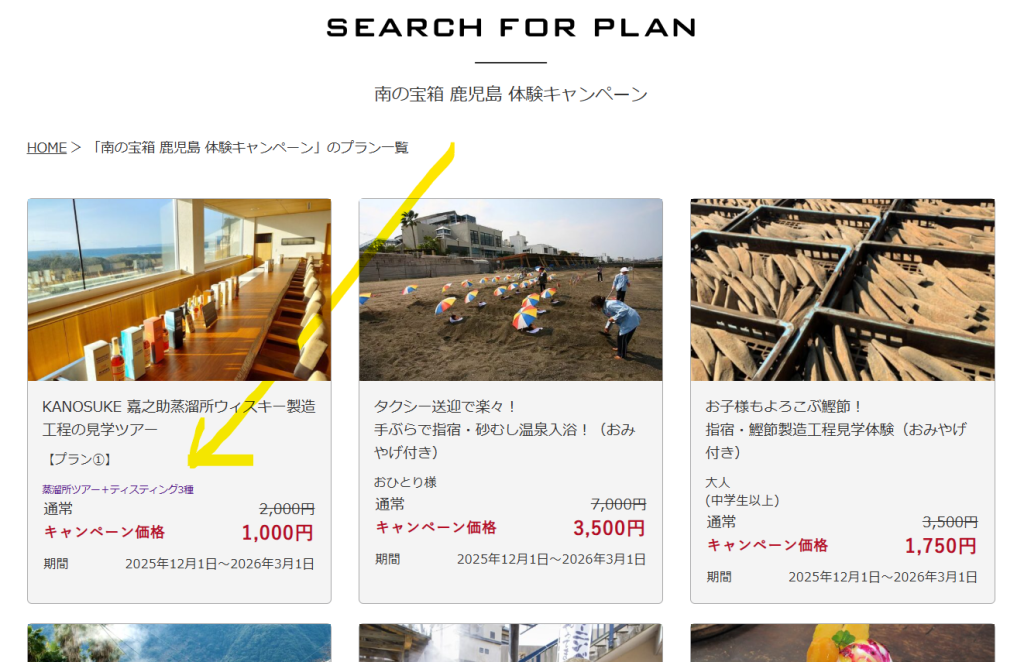The height and width of the screenshot is (662, 1024).
Task: Click the 【プラン①】 label
Action: pyautogui.click(x=79, y=460)
